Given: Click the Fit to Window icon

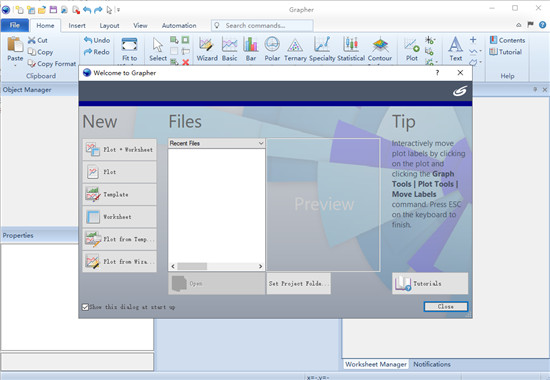Looking at the screenshot, I should (129, 49).
